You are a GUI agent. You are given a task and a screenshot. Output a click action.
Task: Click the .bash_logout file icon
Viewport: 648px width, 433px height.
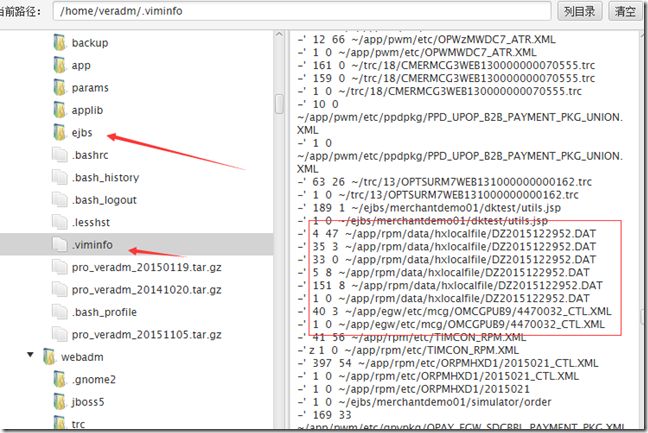[60, 200]
